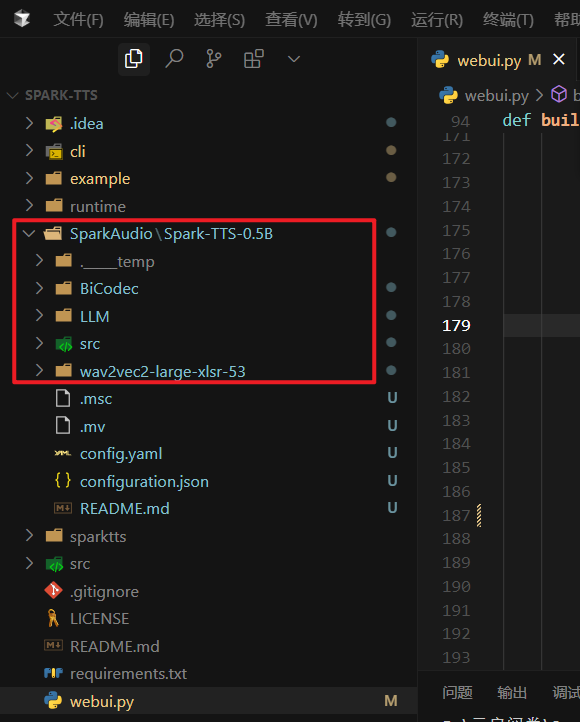Expand the cli folder
This screenshot has height=722, width=580.
click(x=29, y=151)
